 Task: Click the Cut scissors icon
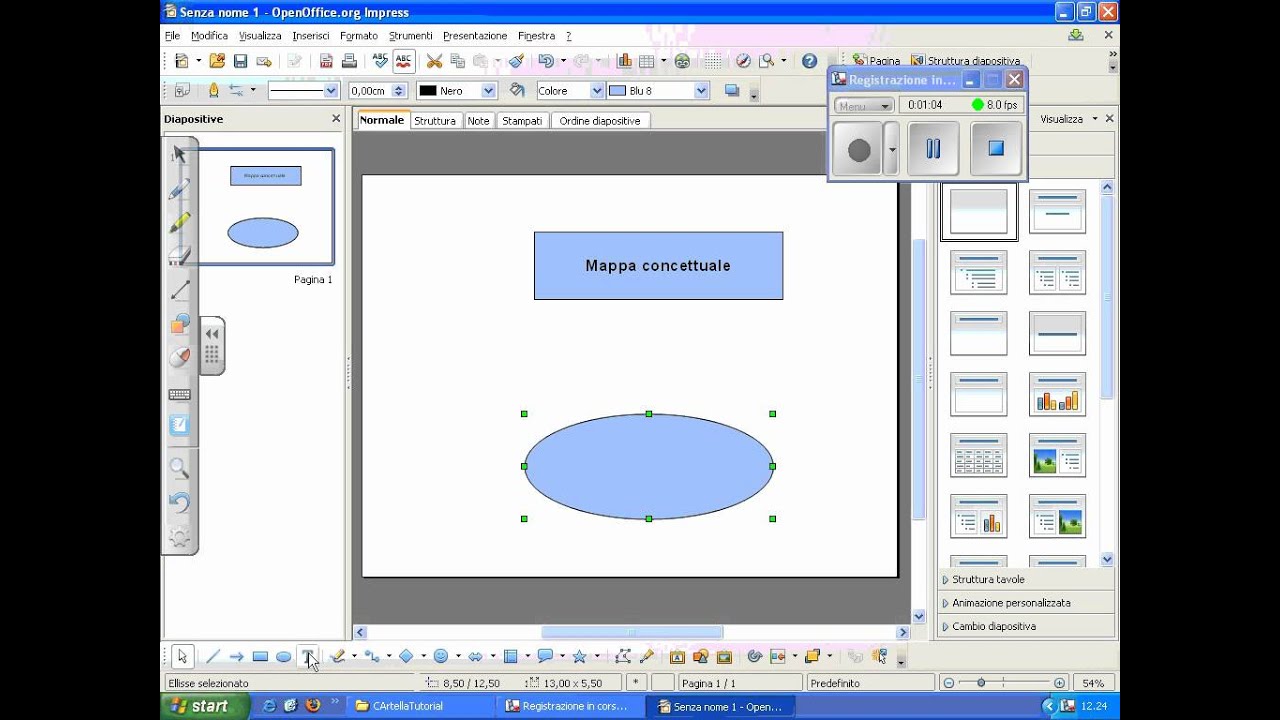coord(434,61)
